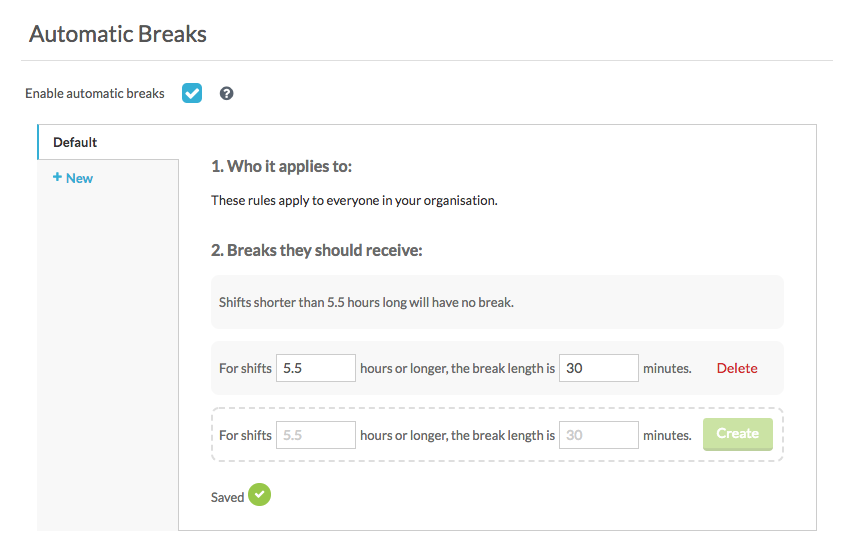Click the 'minutes.' label beside Delete
The width and height of the screenshot is (850, 560).
point(667,368)
